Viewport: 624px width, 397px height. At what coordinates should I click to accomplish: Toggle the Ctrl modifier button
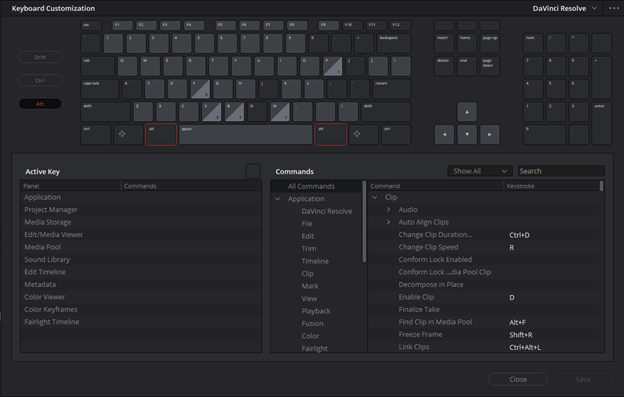point(40,80)
